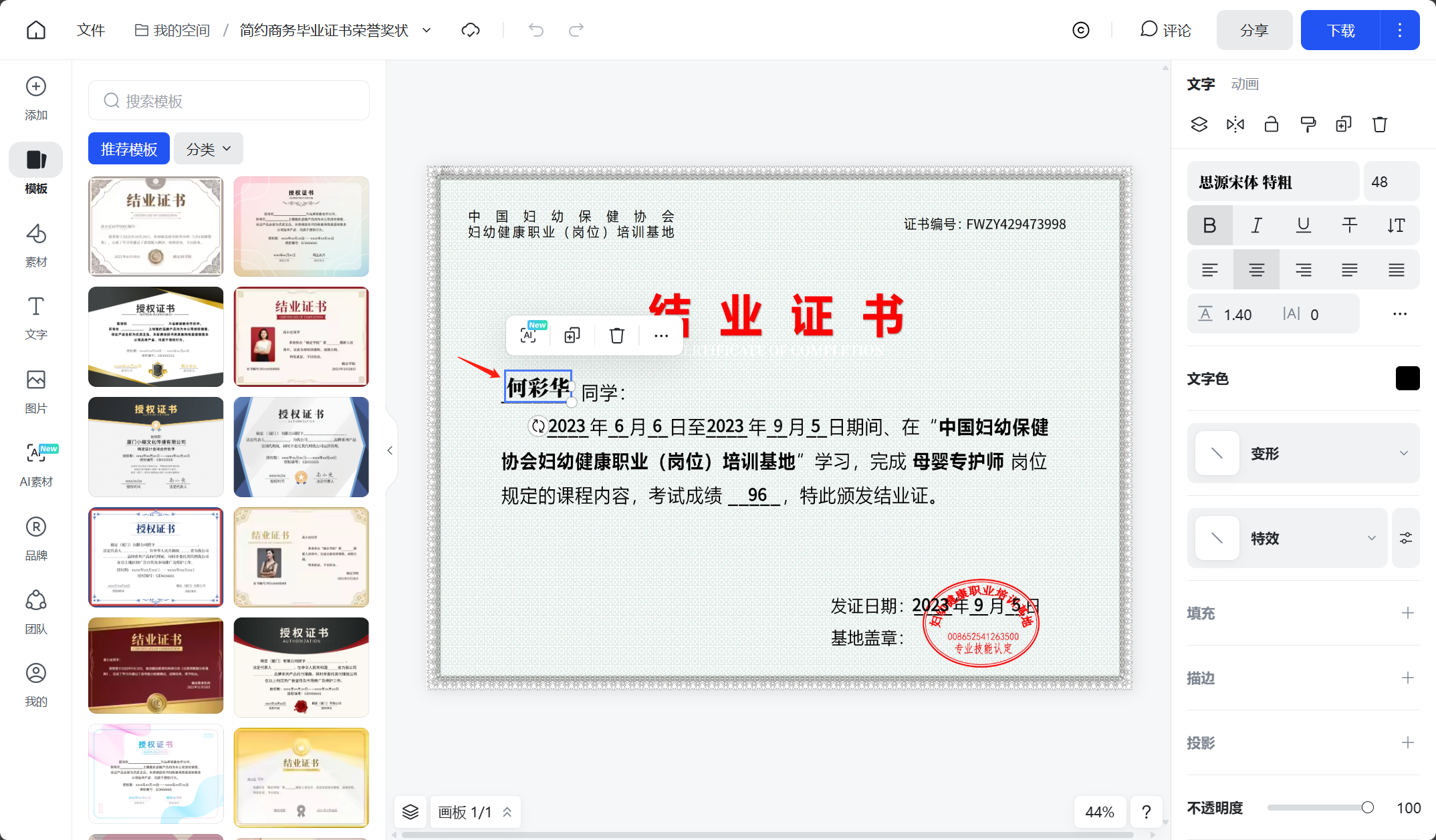1436x840 pixels.
Task: Select the 模板 templates sidebar tab
Action: 36,170
